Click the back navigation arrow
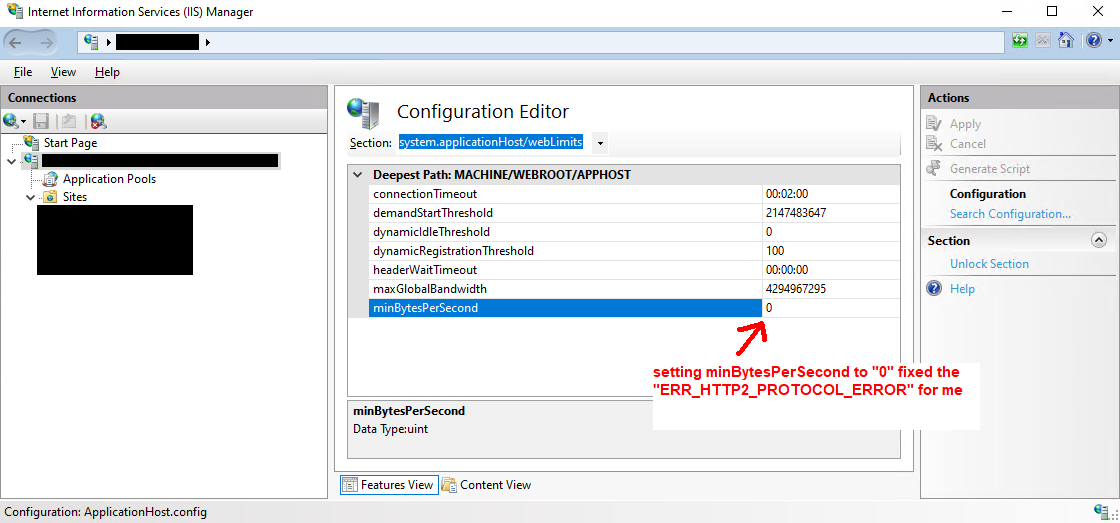The width and height of the screenshot is (1120, 523). click(16, 42)
